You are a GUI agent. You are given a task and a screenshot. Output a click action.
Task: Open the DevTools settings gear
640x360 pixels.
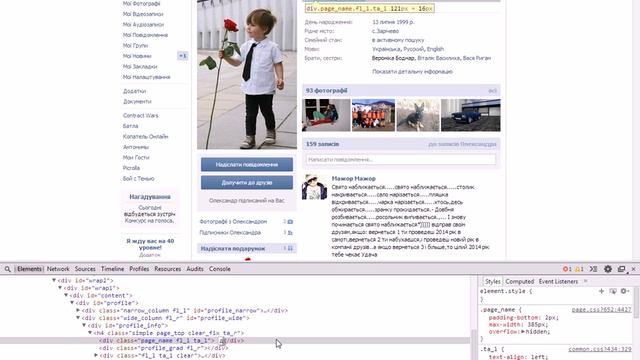pyautogui.click(x=608, y=269)
